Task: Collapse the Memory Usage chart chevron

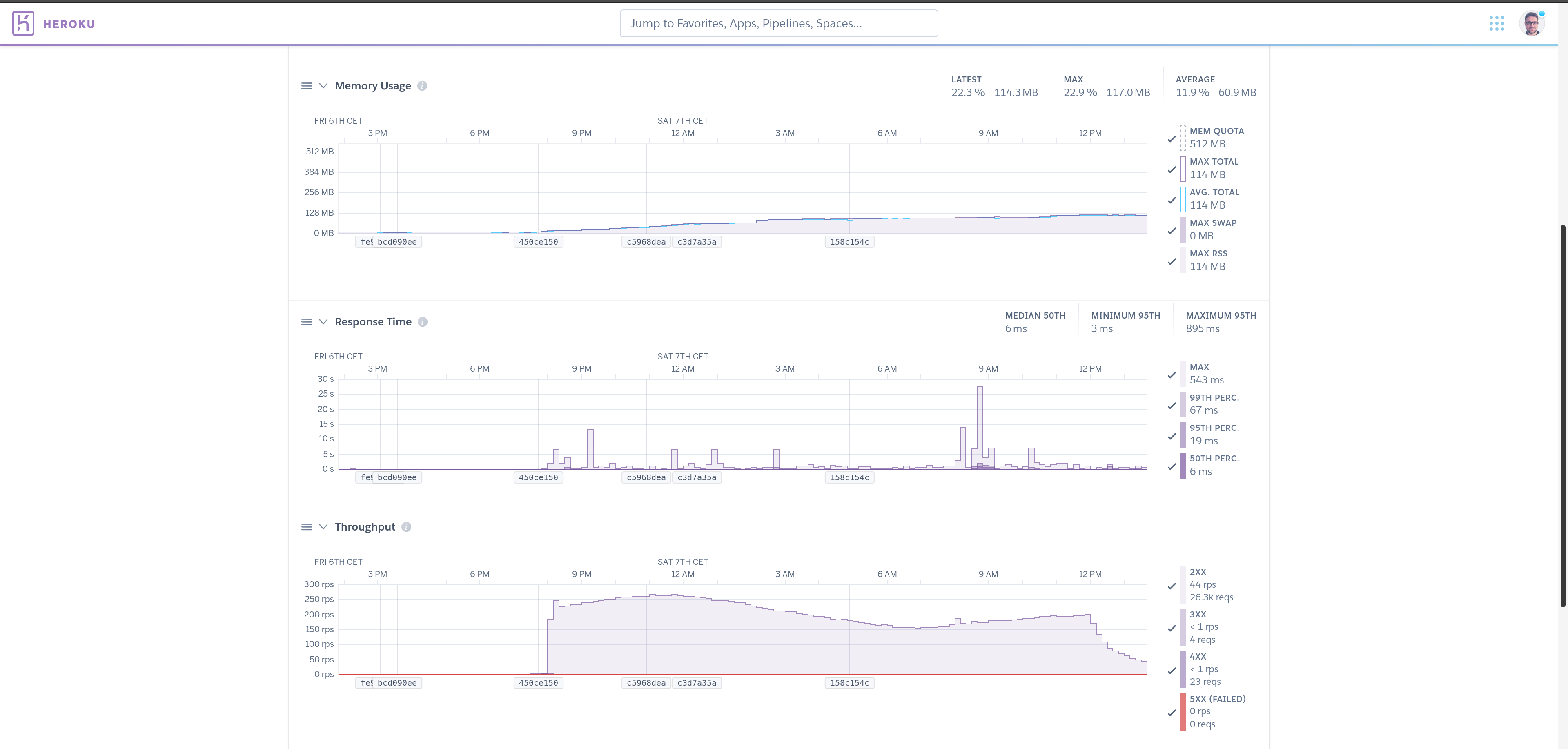Action: tap(323, 86)
